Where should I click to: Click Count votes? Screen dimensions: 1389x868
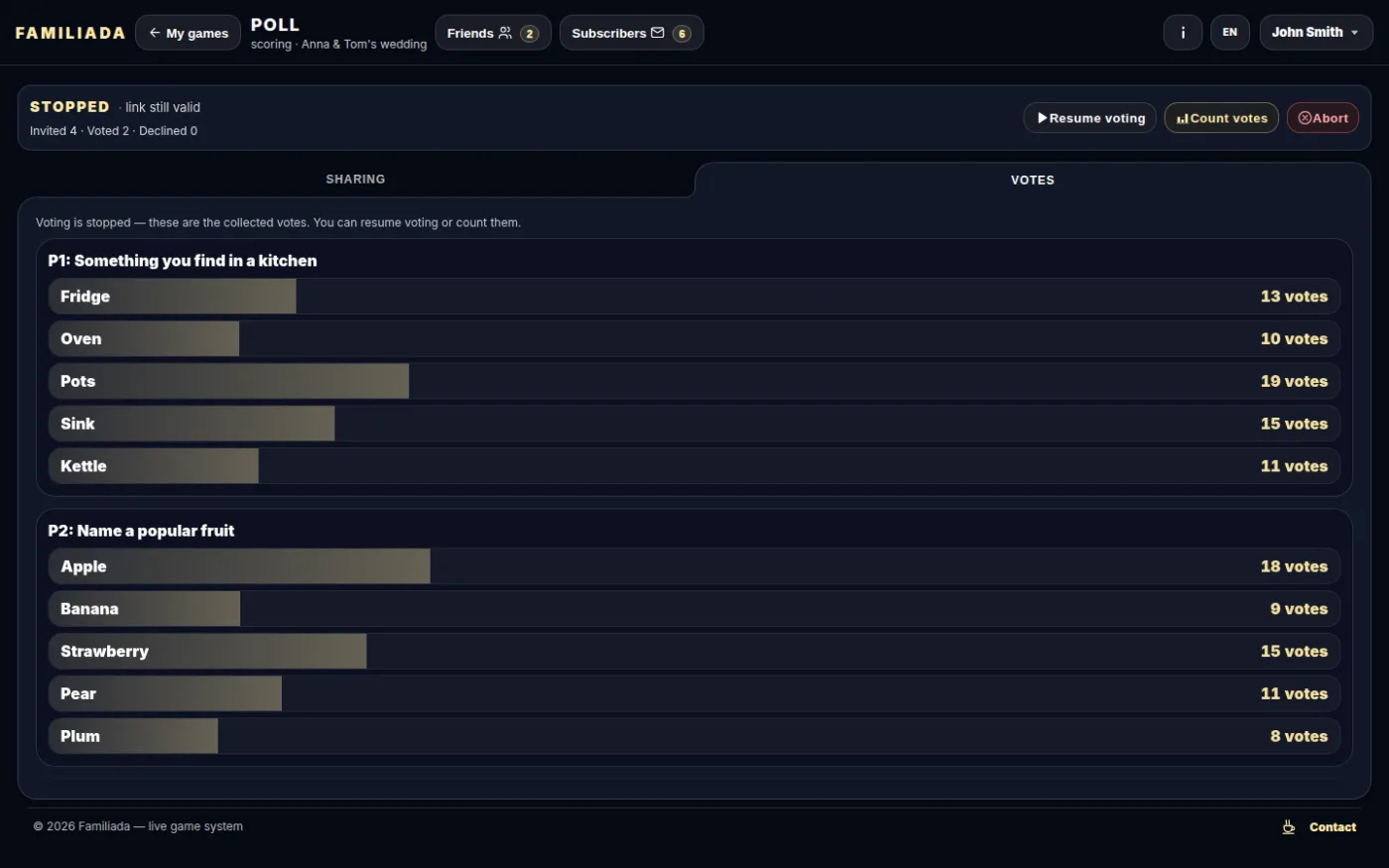tap(1221, 118)
